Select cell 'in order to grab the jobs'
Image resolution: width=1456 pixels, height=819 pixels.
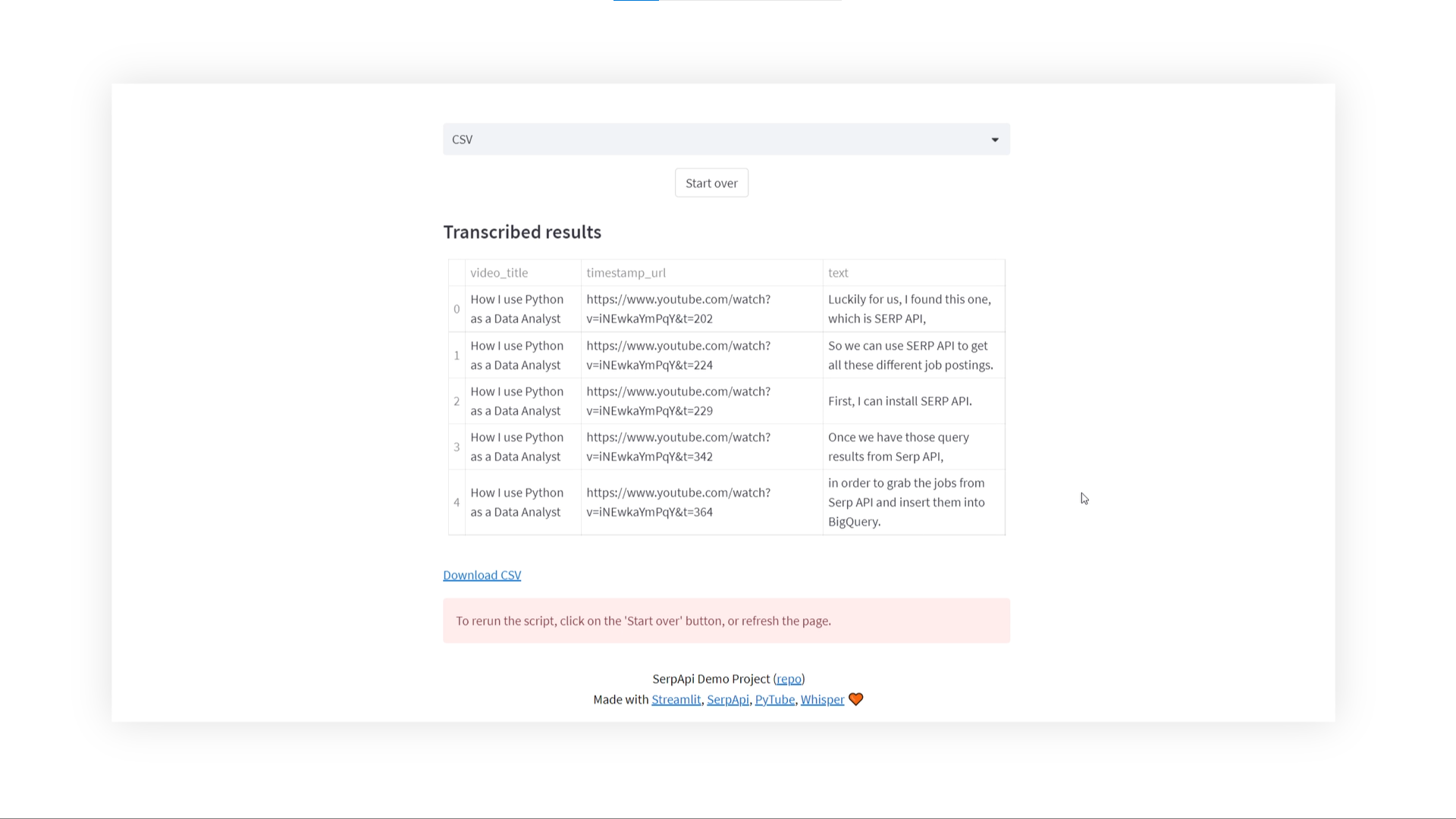coord(914,502)
